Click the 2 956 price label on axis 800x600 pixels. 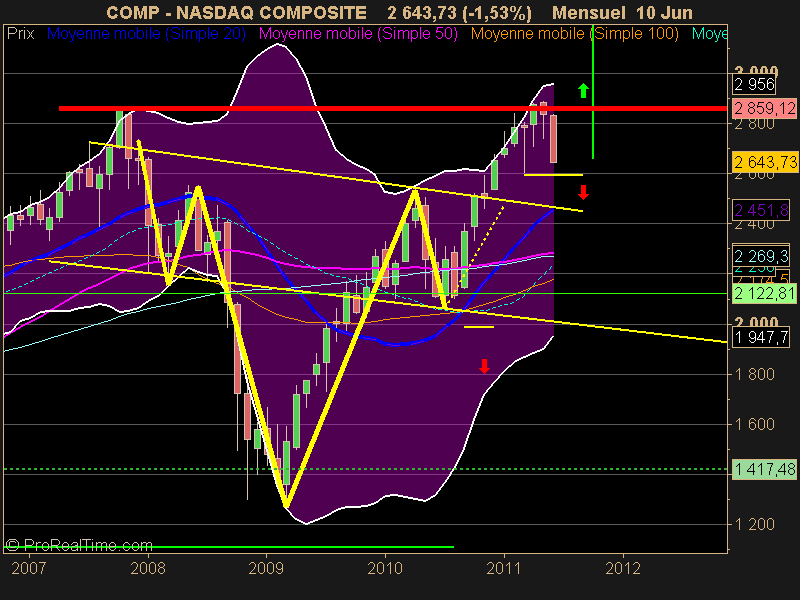pyautogui.click(x=754, y=84)
